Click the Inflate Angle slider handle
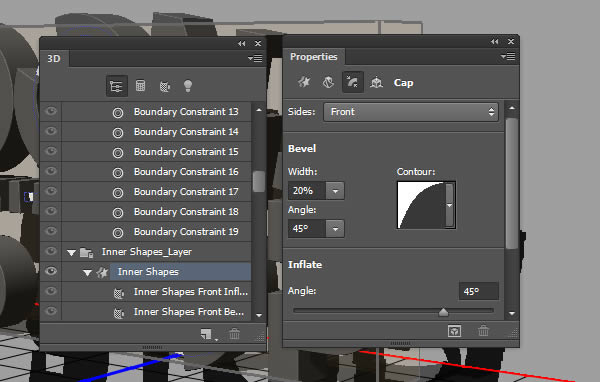The width and height of the screenshot is (600, 382). point(443,312)
